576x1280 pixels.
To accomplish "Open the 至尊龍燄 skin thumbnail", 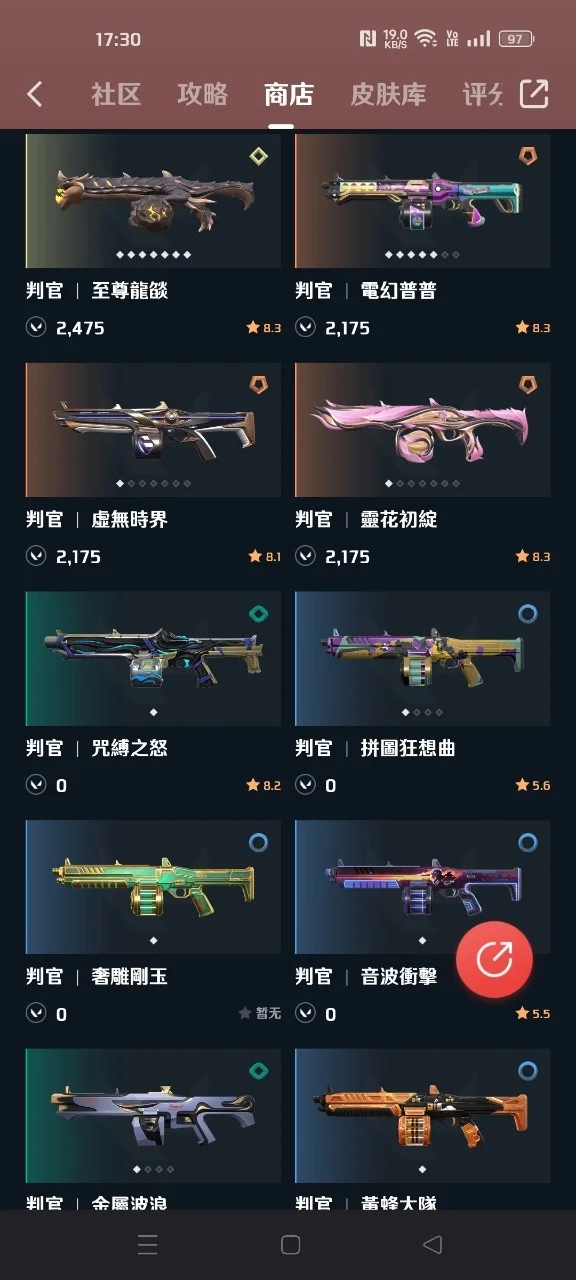I will (x=153, y=201).
